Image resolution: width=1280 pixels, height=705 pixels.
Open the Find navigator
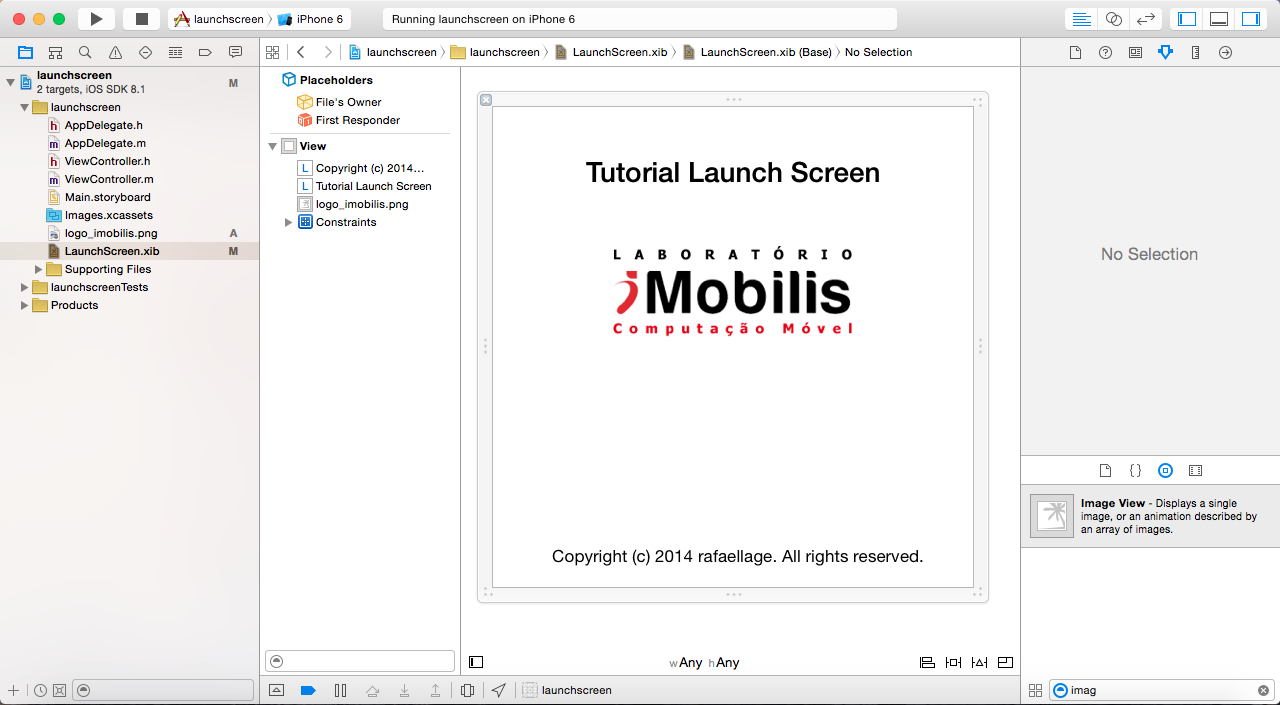point(85,52)
